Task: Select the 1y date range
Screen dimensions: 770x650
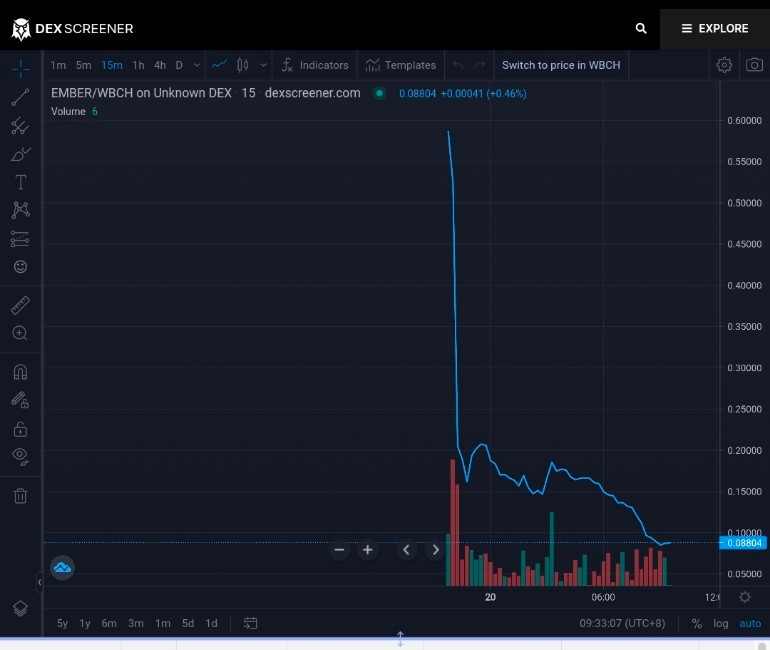Action: pos(85,623)
